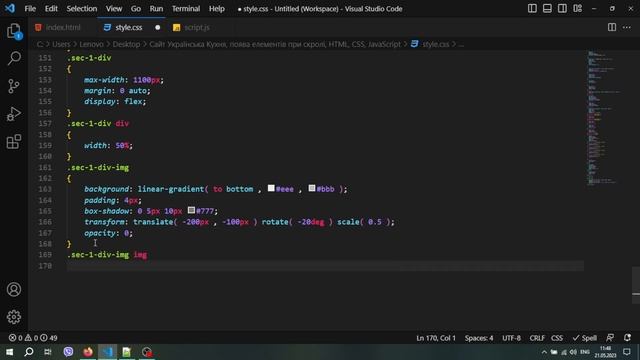Switch to the script.js tab
Screen dimensions: 640x360
(x=196, y=27)
